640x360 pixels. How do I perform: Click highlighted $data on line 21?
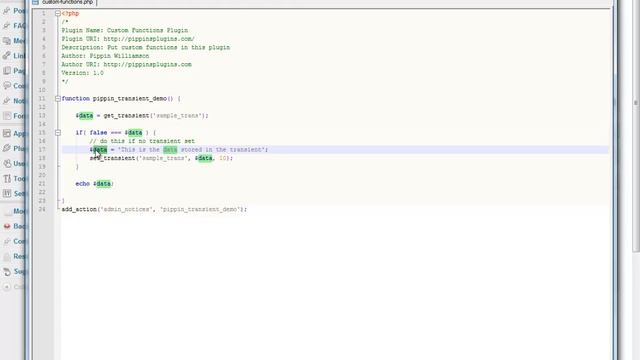(x=102, y=184)
